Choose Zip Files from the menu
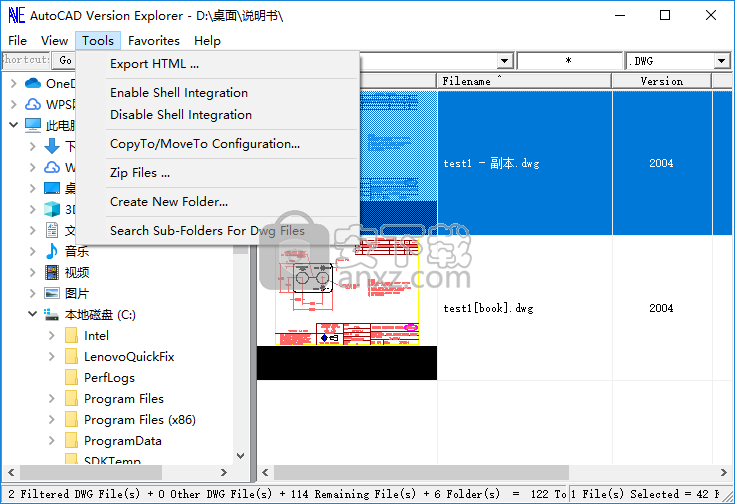 tap(218, 173)
